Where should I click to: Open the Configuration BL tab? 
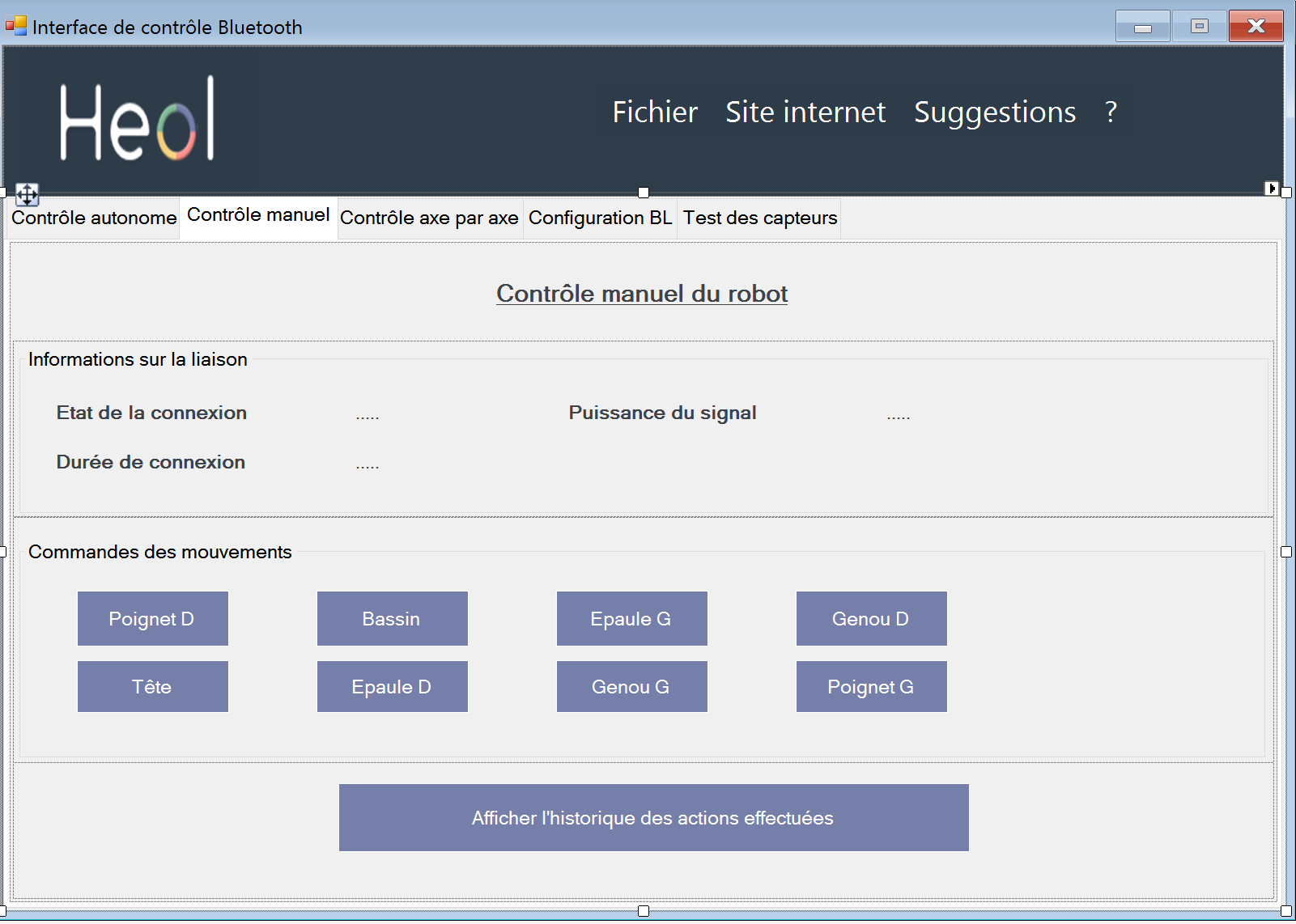coord(600,218)
